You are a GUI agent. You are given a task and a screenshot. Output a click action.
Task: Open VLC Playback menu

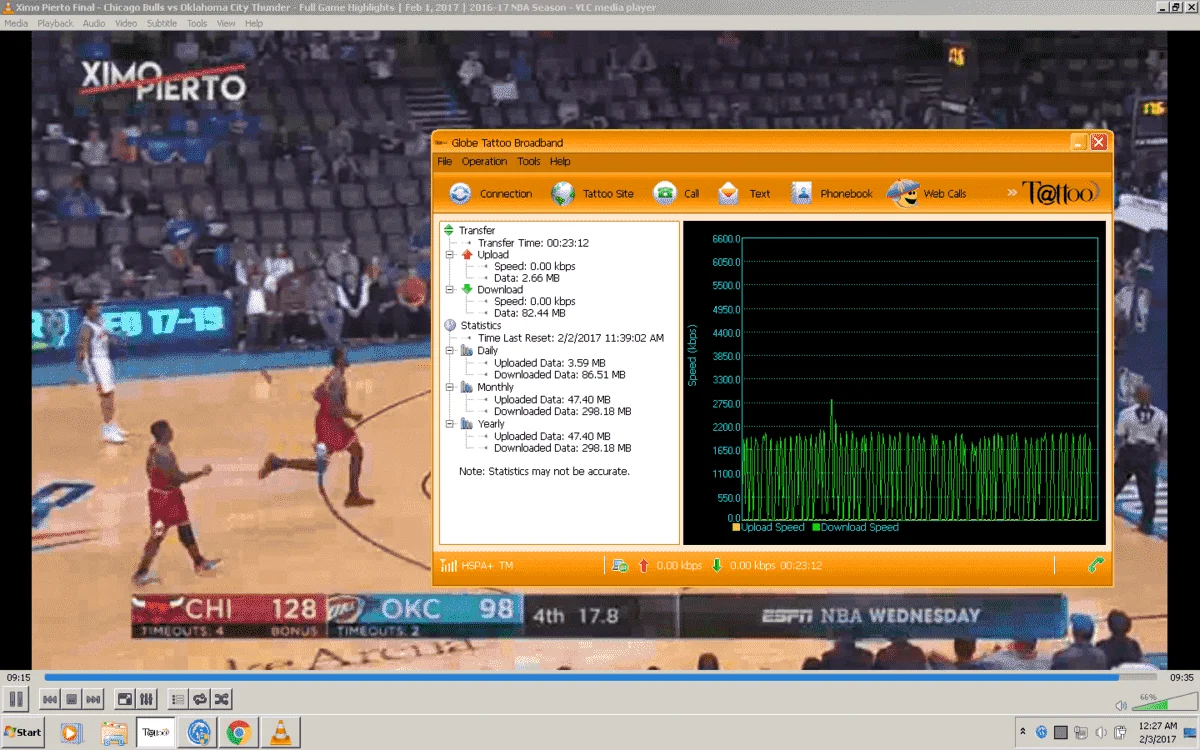56,23
